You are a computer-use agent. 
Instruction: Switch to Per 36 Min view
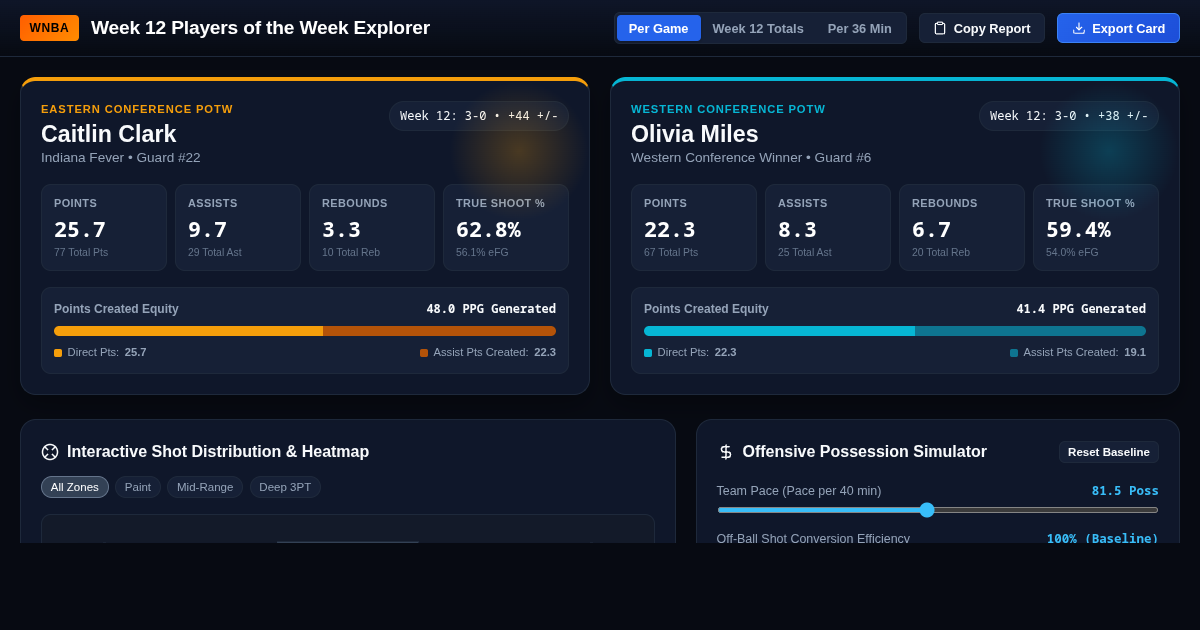(x=860, y=28)
